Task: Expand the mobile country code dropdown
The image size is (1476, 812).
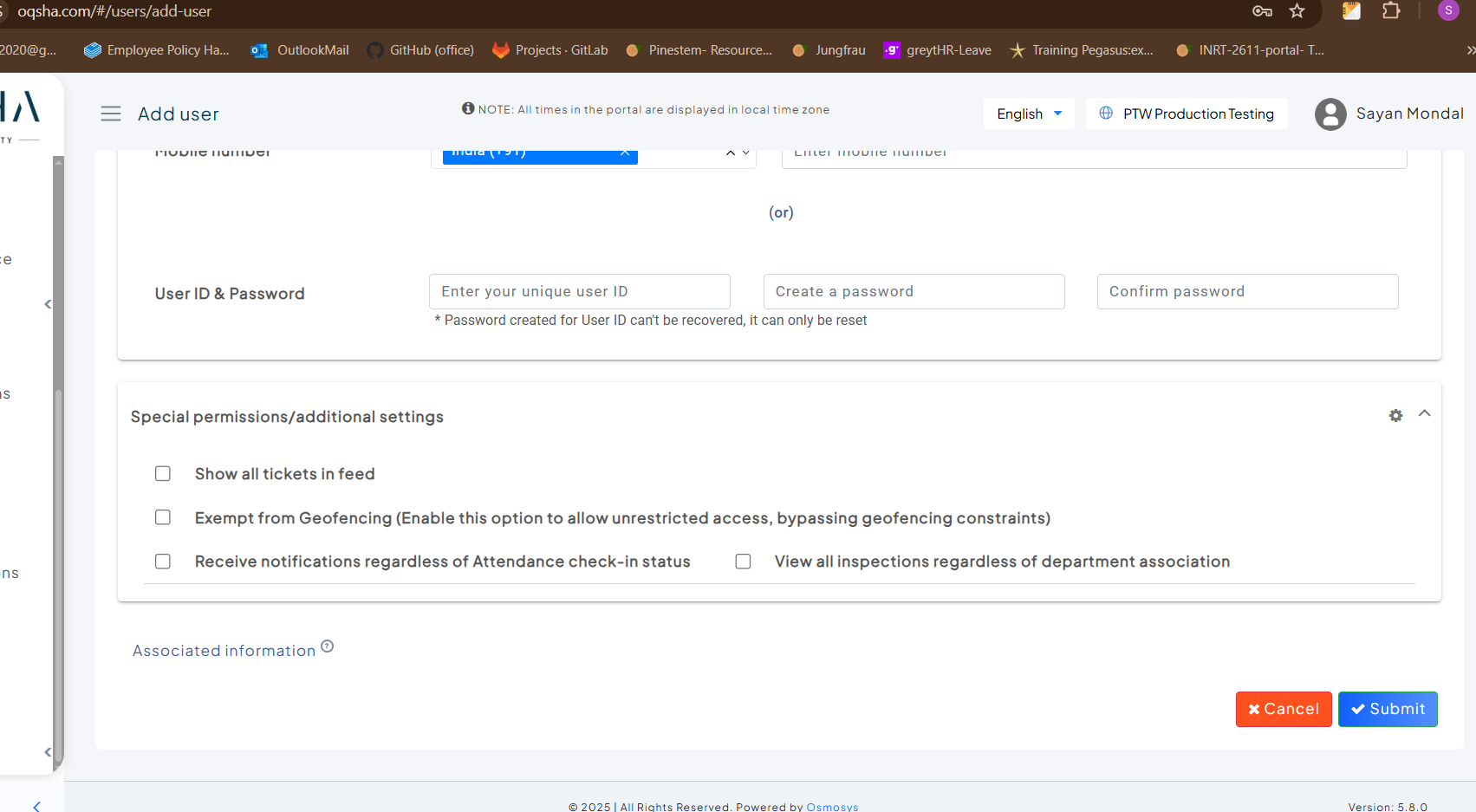Action: click(x=745, y=153)
